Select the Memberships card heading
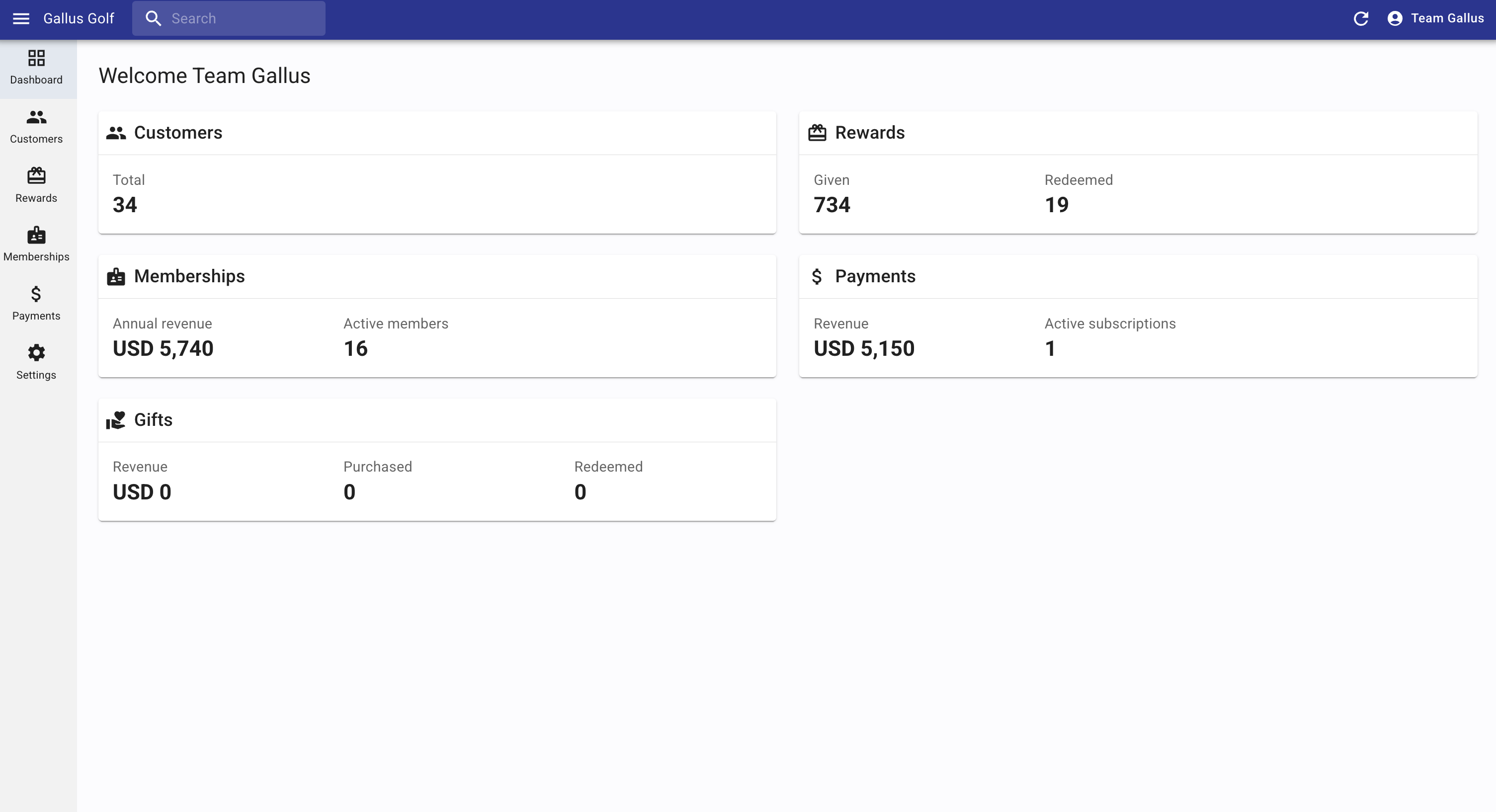Image resolution: width=1496 pixels, height=812 pixels. pos(189,276)
